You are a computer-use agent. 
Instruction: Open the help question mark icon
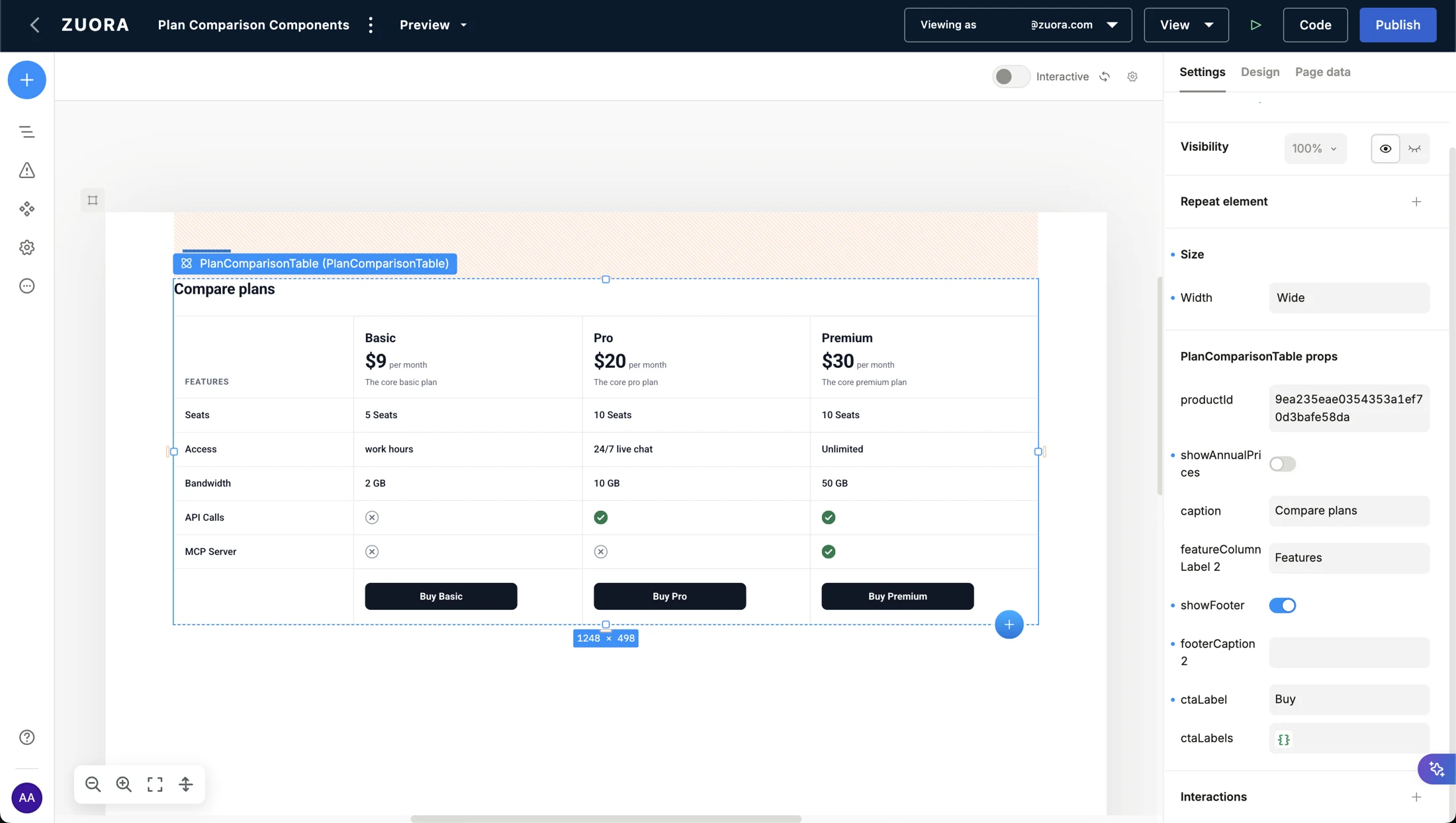26,737
